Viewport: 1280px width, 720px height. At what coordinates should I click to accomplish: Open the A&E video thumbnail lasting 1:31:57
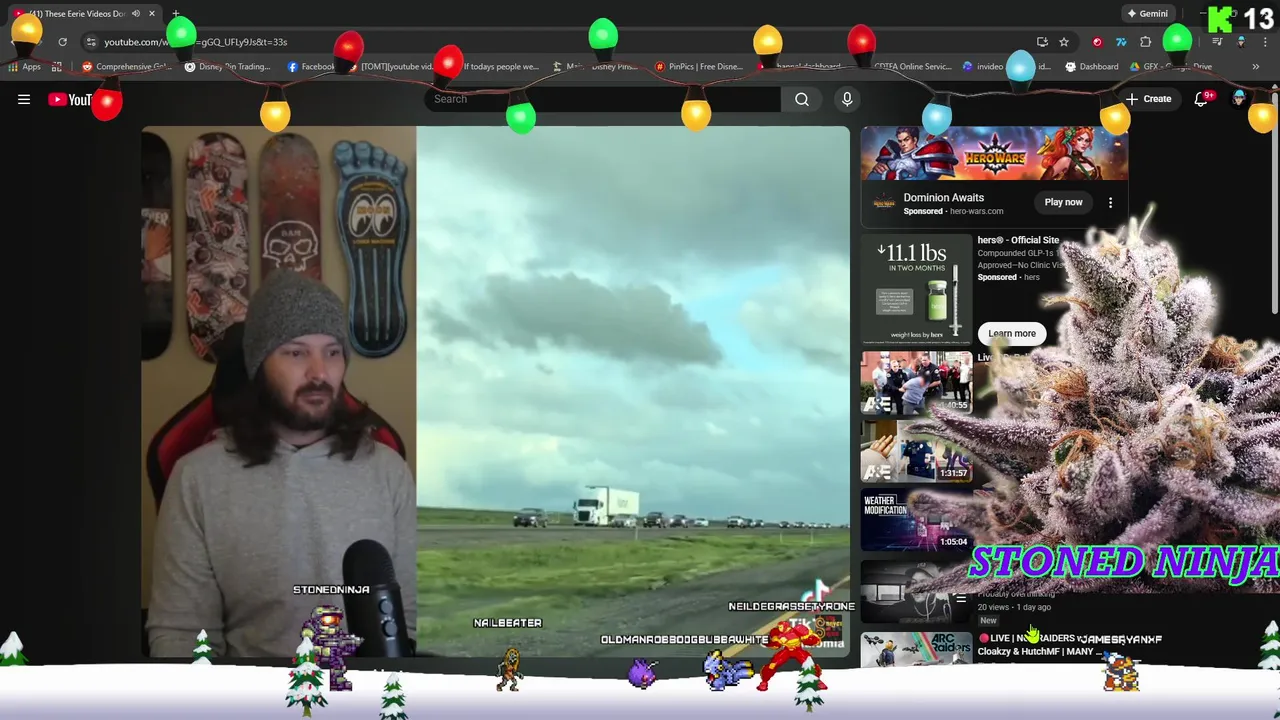[x=916, y=451]
